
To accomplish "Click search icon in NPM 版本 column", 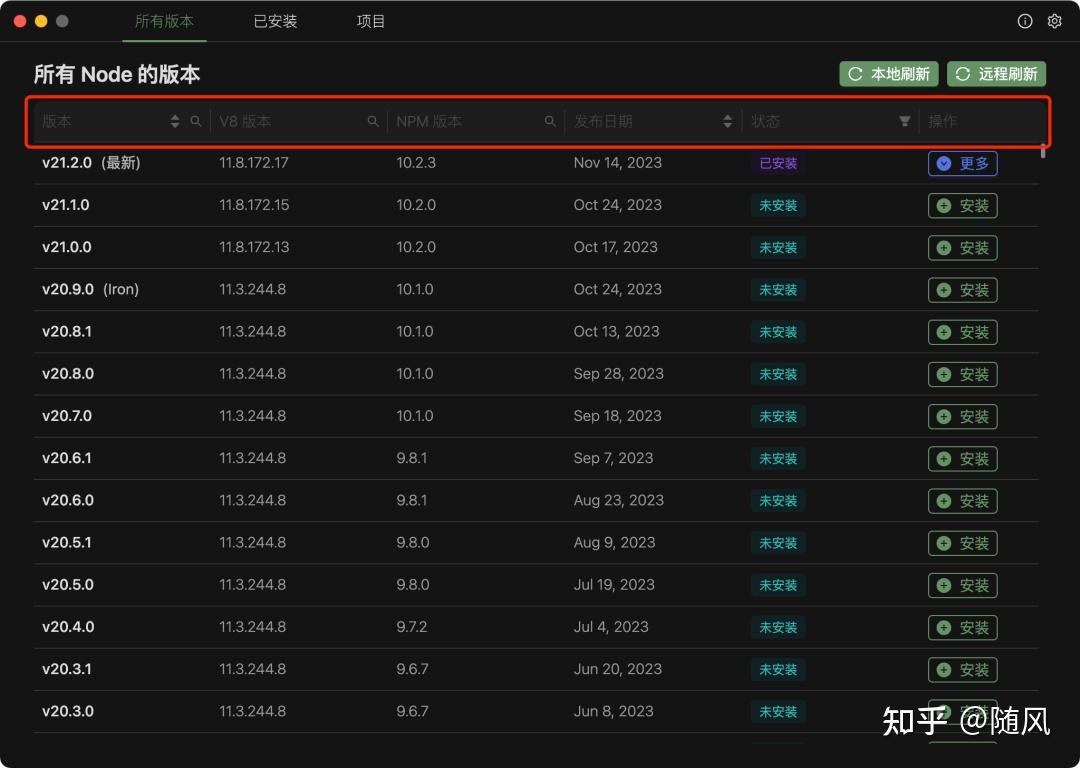I will tap(550, 121).
